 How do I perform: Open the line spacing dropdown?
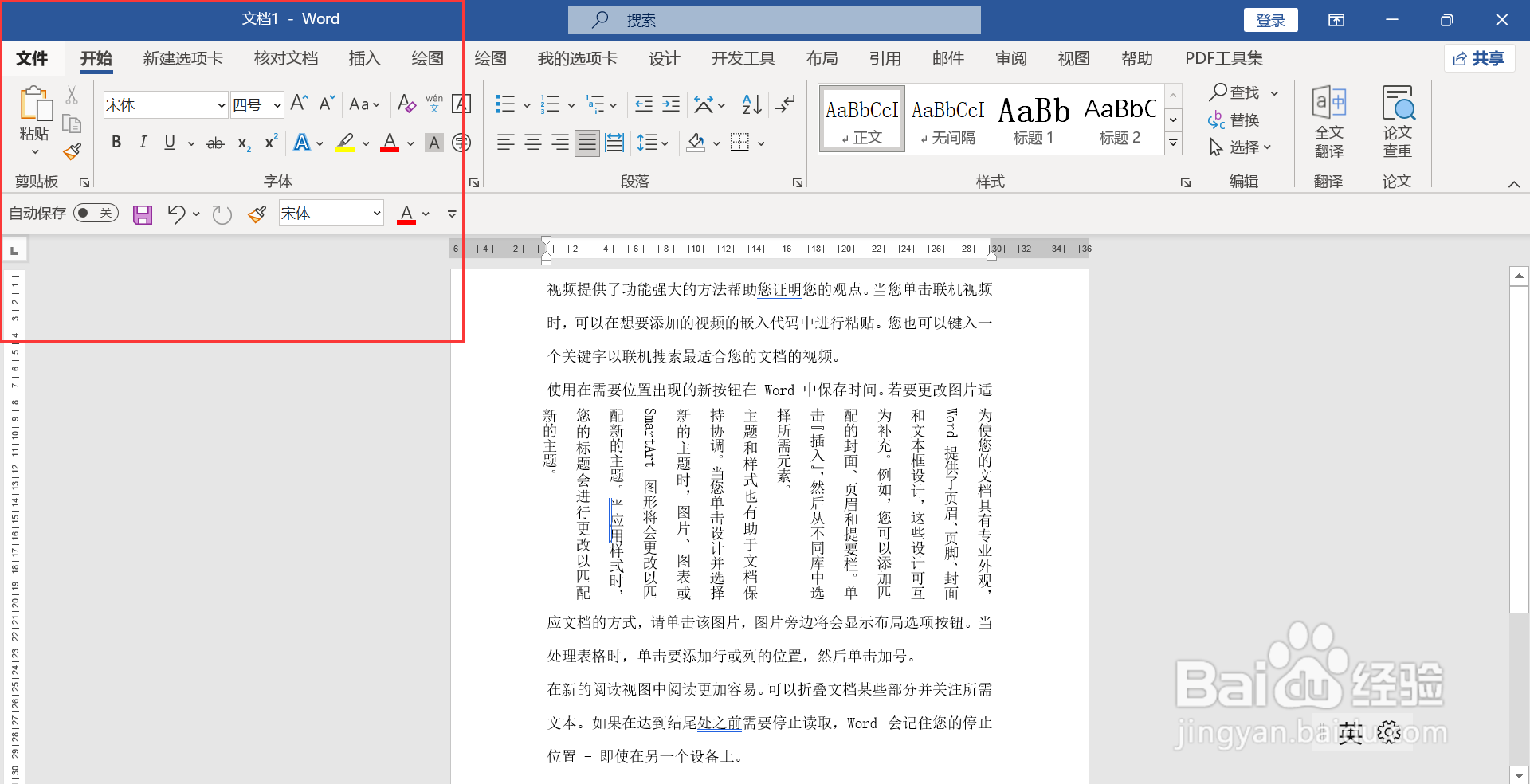click(653, 143)
